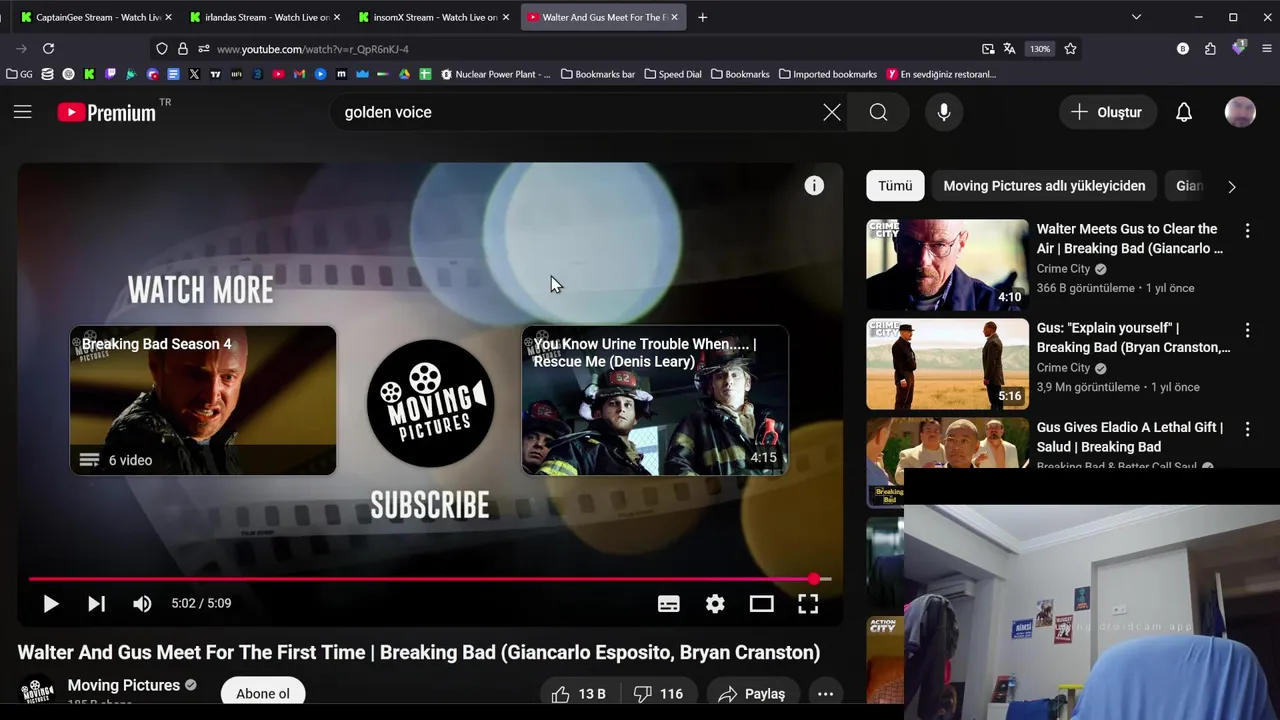The image size is (1280, 720).
Task: Click progress bar scrubber handle
Action: [x=814, y=579]
